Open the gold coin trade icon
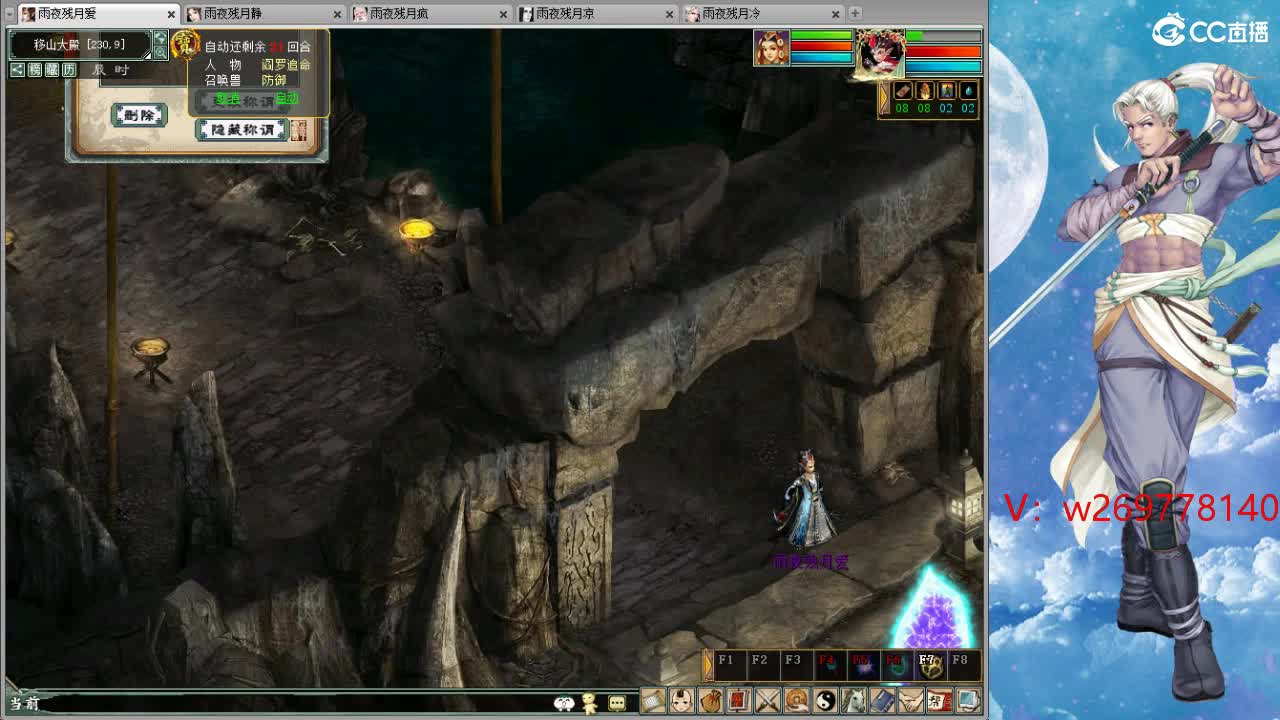This screenshot has height=720, width=1280. coord(797,701)
